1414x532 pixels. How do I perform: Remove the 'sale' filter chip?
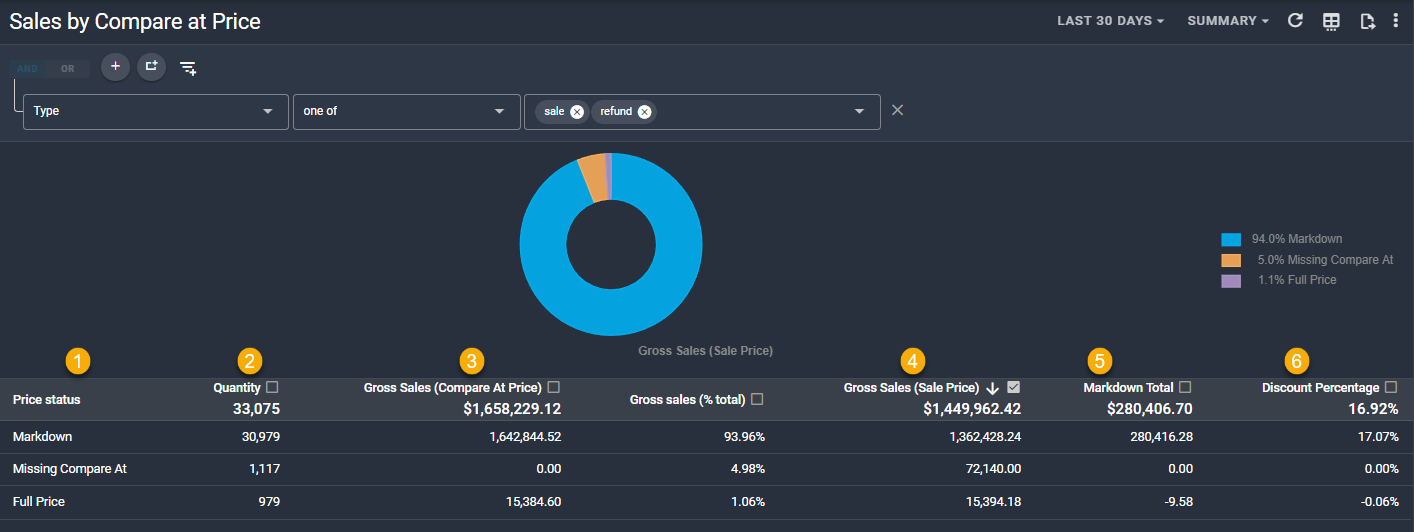pyautogui.click(x=577, y=112)
